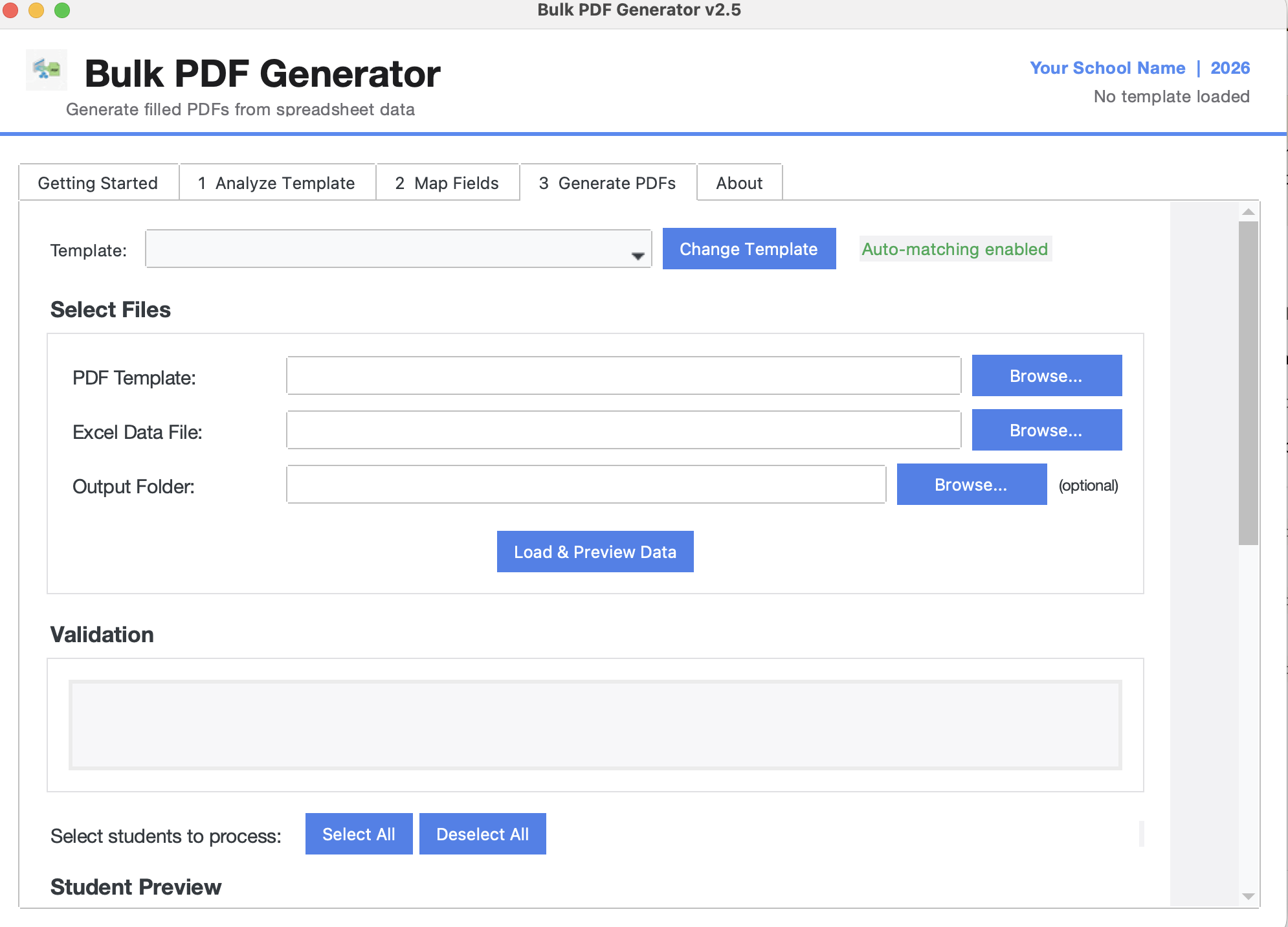Browse for the Excel Data File
The image size is (1288, 927).
click(x=1046, y=429)
